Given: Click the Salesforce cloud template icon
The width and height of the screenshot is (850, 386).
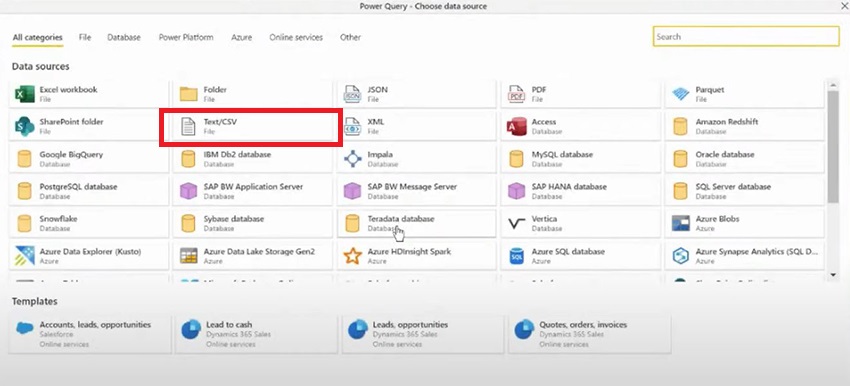Looking at the screenshot, I should (x=25, y=329).
